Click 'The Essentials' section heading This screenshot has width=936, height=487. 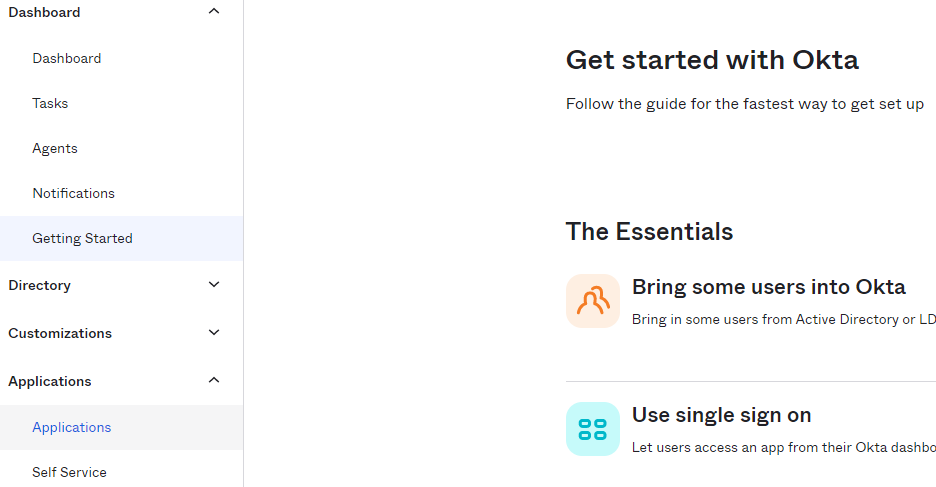[649, 232]
